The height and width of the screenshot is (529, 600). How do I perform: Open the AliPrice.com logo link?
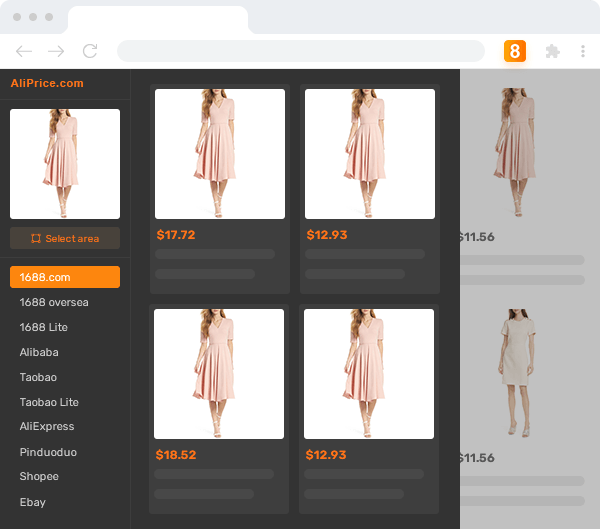pyautogui.click(x=47, y=84)
